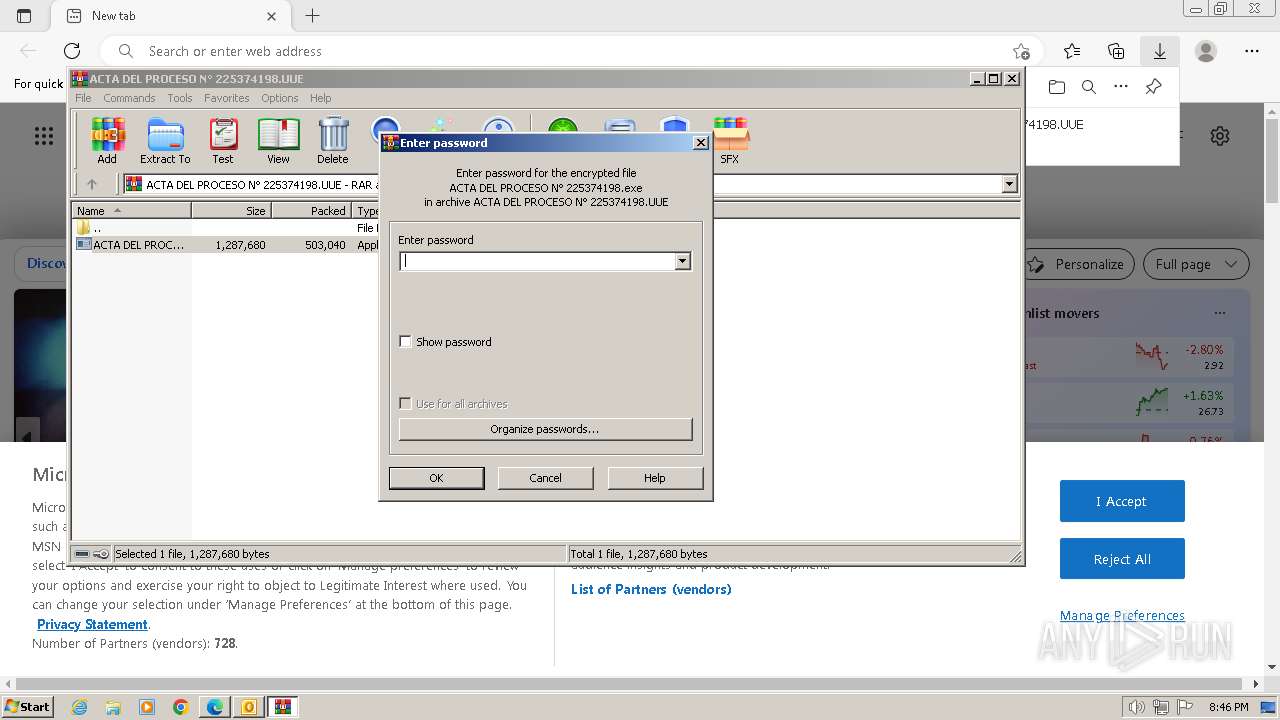The width and height of the screenshot is (1280, 720).
Task: Click the Windows Start button
Action: coord(28,707)
